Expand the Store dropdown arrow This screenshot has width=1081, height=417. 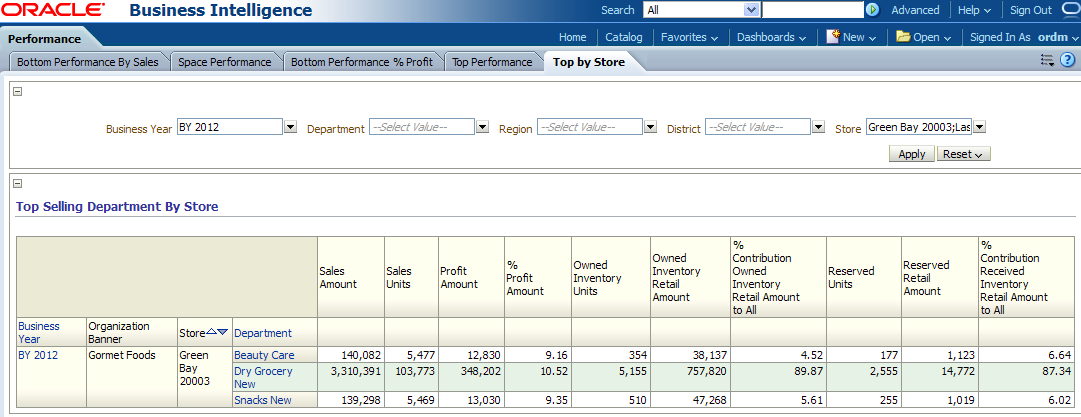(979, 128)
